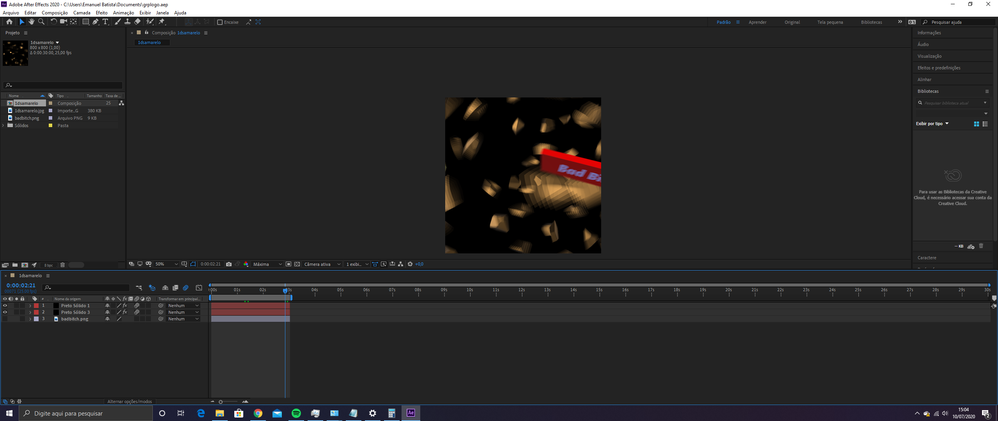Open the Composição menu
Viewport: 998px width, 421px height.
55,13
